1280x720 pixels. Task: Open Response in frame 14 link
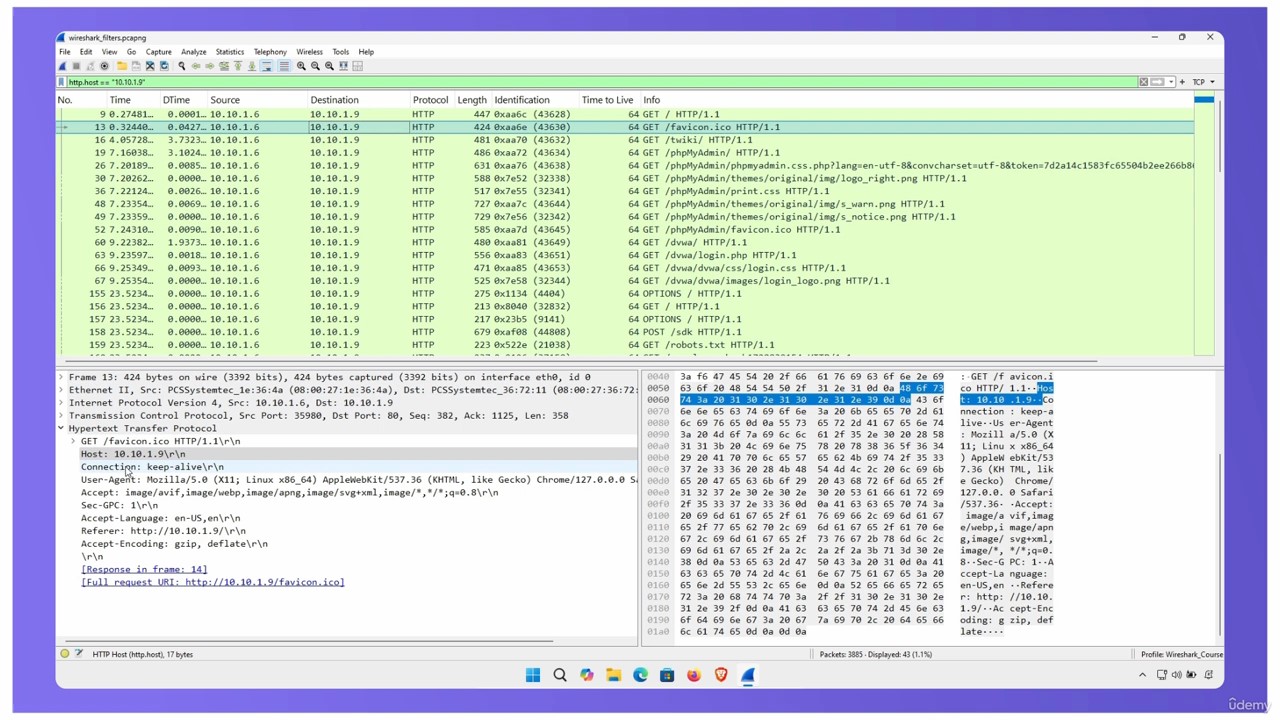[144, 569]
